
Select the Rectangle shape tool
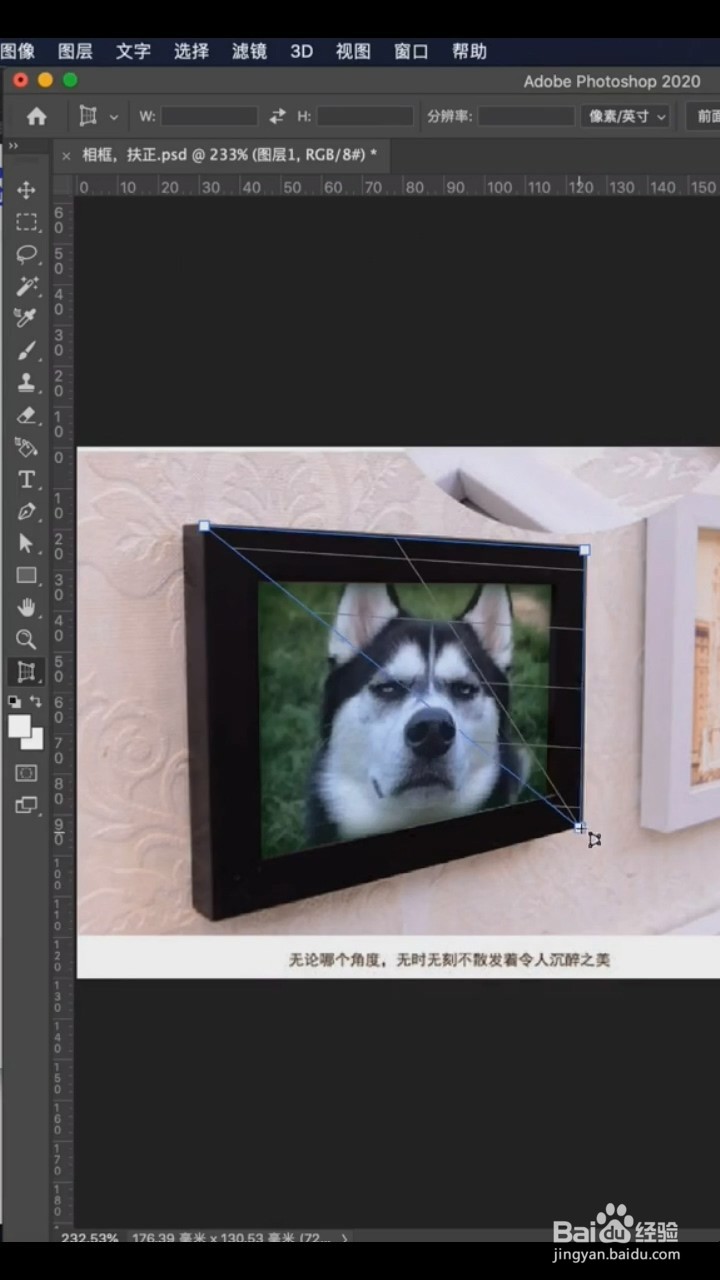[27, 575]
